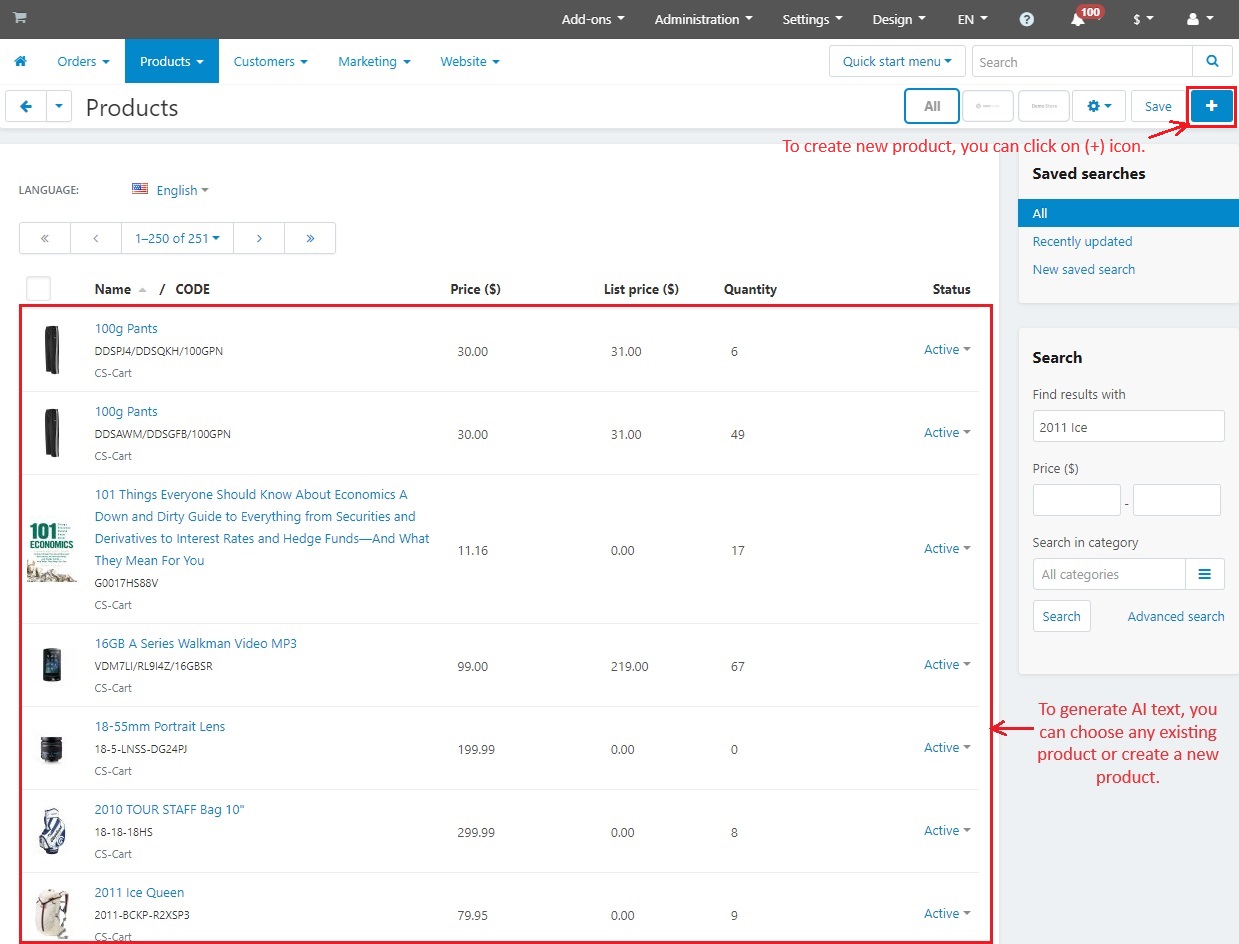Change status of 18-55mm Portrait Lens
The width and height of the screenshot is (1239, 944).
pyautogui.click(x=947, y=748)
